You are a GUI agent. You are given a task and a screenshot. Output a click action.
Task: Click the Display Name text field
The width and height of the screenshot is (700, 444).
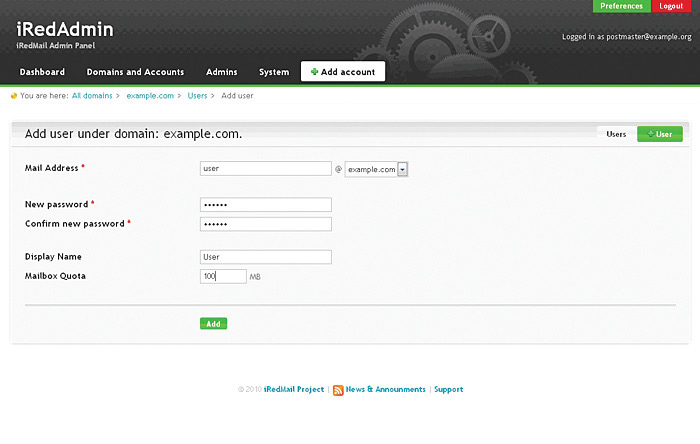click(x=265, y=257)
